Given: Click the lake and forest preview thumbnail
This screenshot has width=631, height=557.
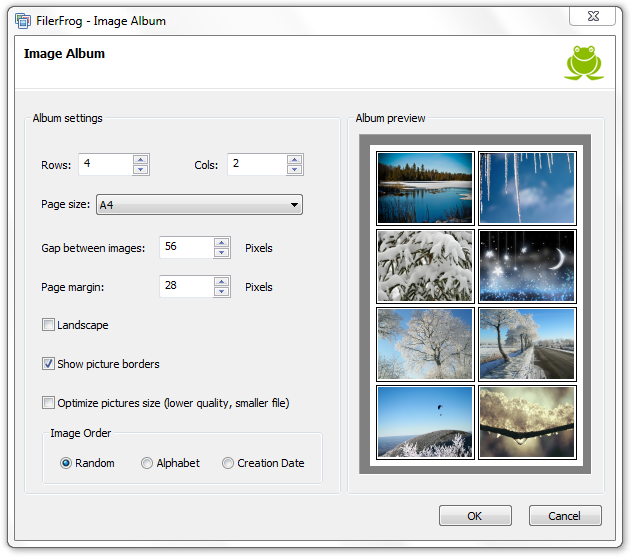Looking at the screenshot, I should point(425,188).
